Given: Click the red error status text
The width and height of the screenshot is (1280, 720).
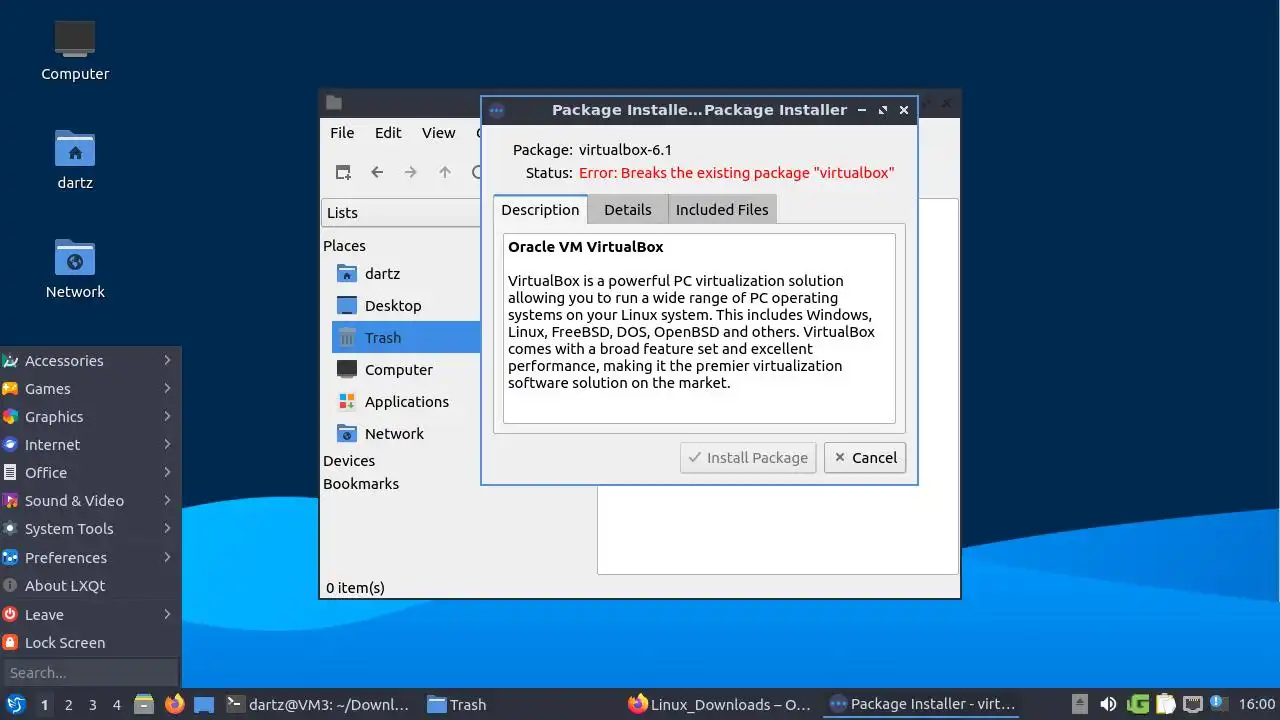Looking at the screenshot, I should [736, 172].
